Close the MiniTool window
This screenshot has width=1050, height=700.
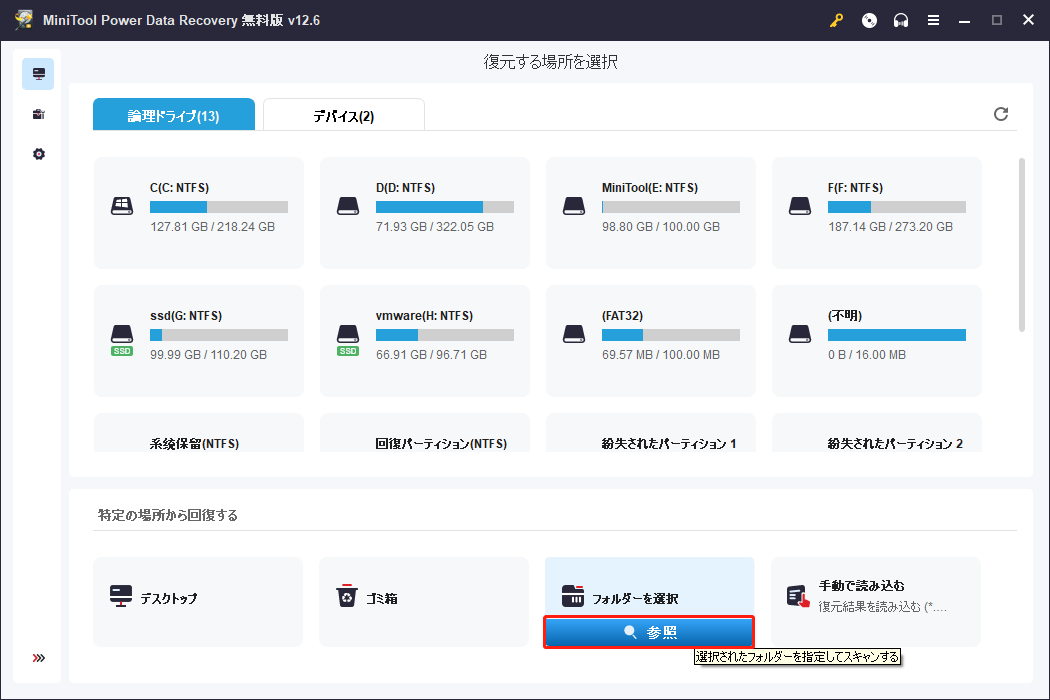(x=1029, y=20)
